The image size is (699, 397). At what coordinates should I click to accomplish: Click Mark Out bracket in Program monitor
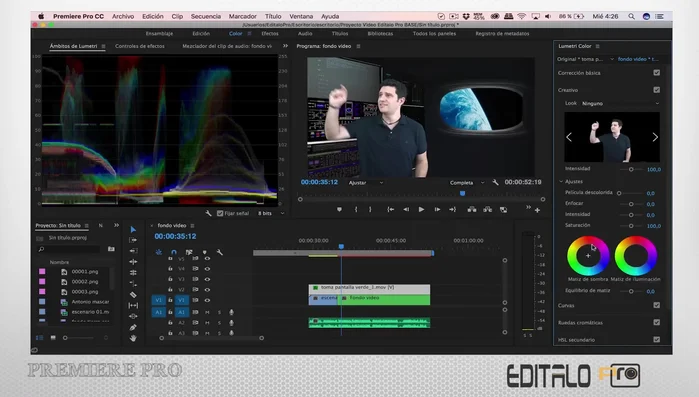click(370, 209)
